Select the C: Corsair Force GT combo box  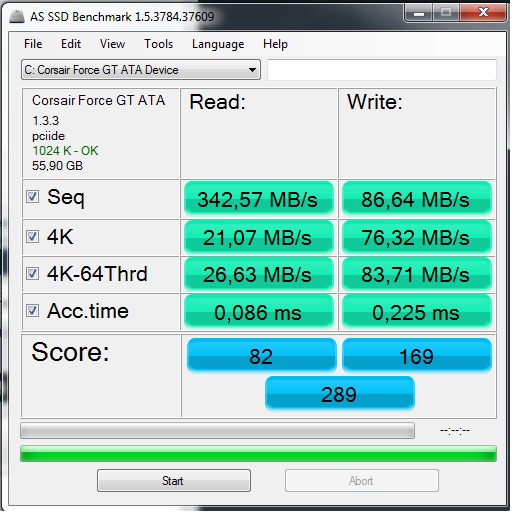pyautogui.click(x=141, y=70)
